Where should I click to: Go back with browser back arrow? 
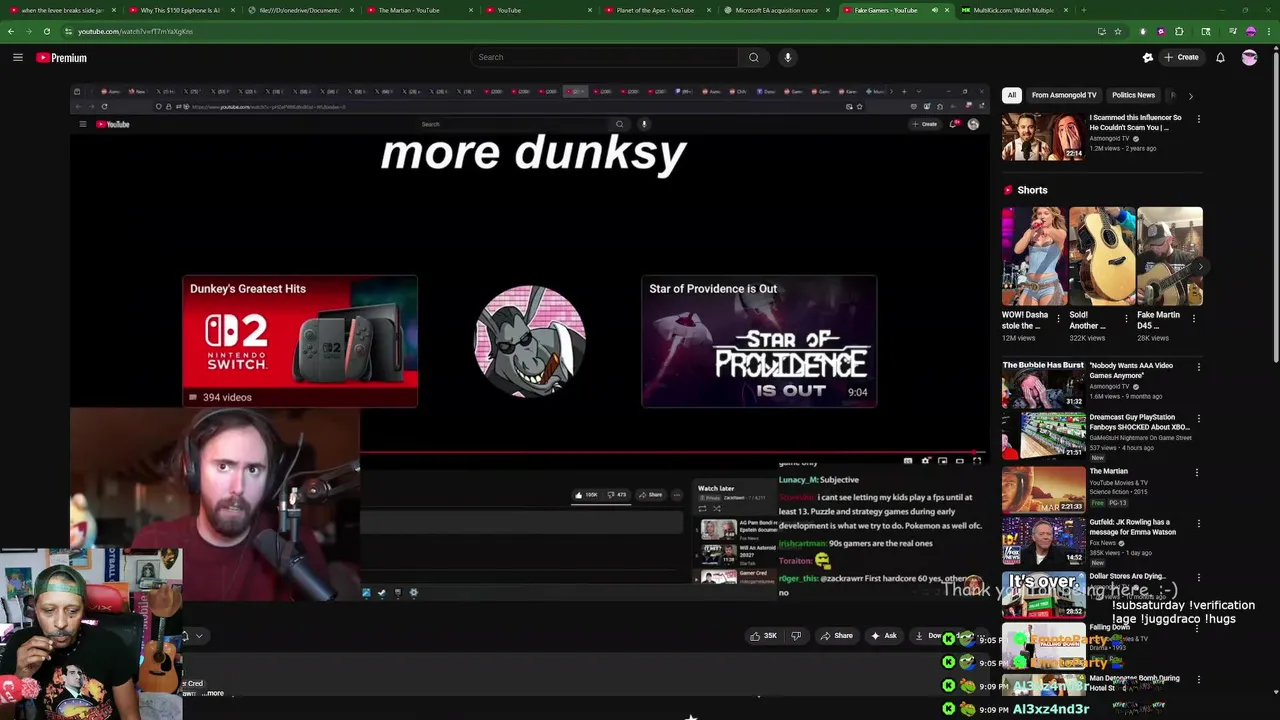[x=11, y=31]
